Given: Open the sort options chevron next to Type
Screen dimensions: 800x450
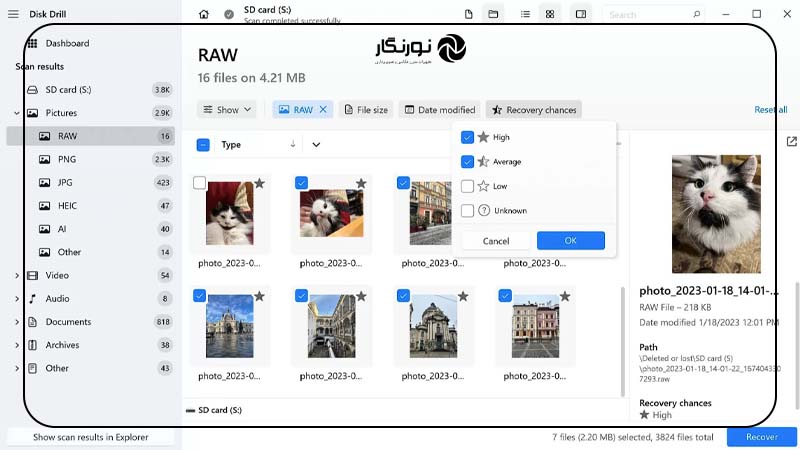Looking at the screenshot, I should tap(316, 145).
